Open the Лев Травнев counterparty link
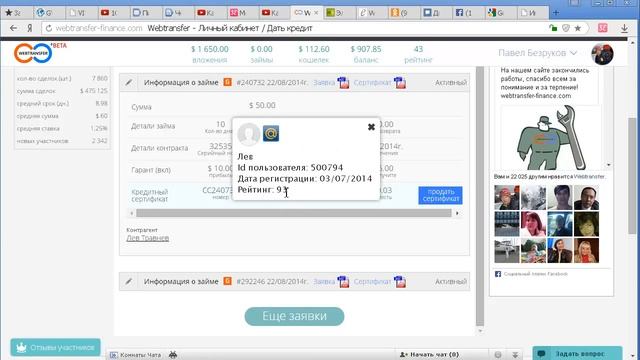The width and height of the screenshot is (640, 360). (x=148, y=238)
